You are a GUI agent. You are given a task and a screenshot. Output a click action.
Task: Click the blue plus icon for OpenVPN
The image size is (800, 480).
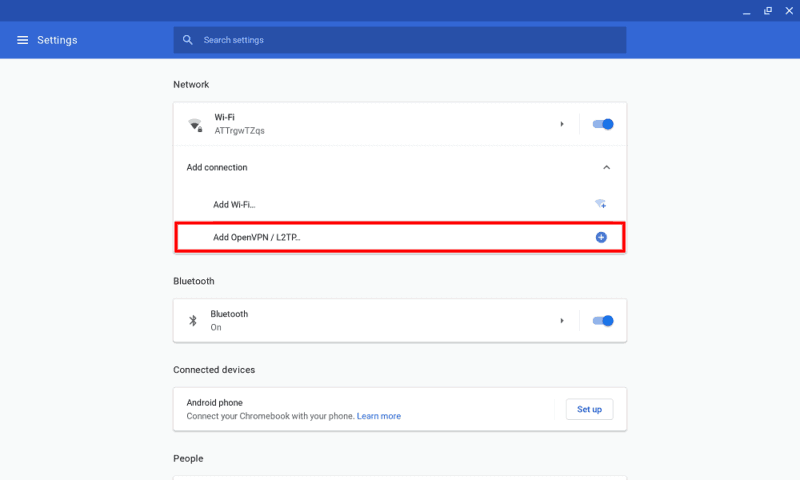click(601, 237)
